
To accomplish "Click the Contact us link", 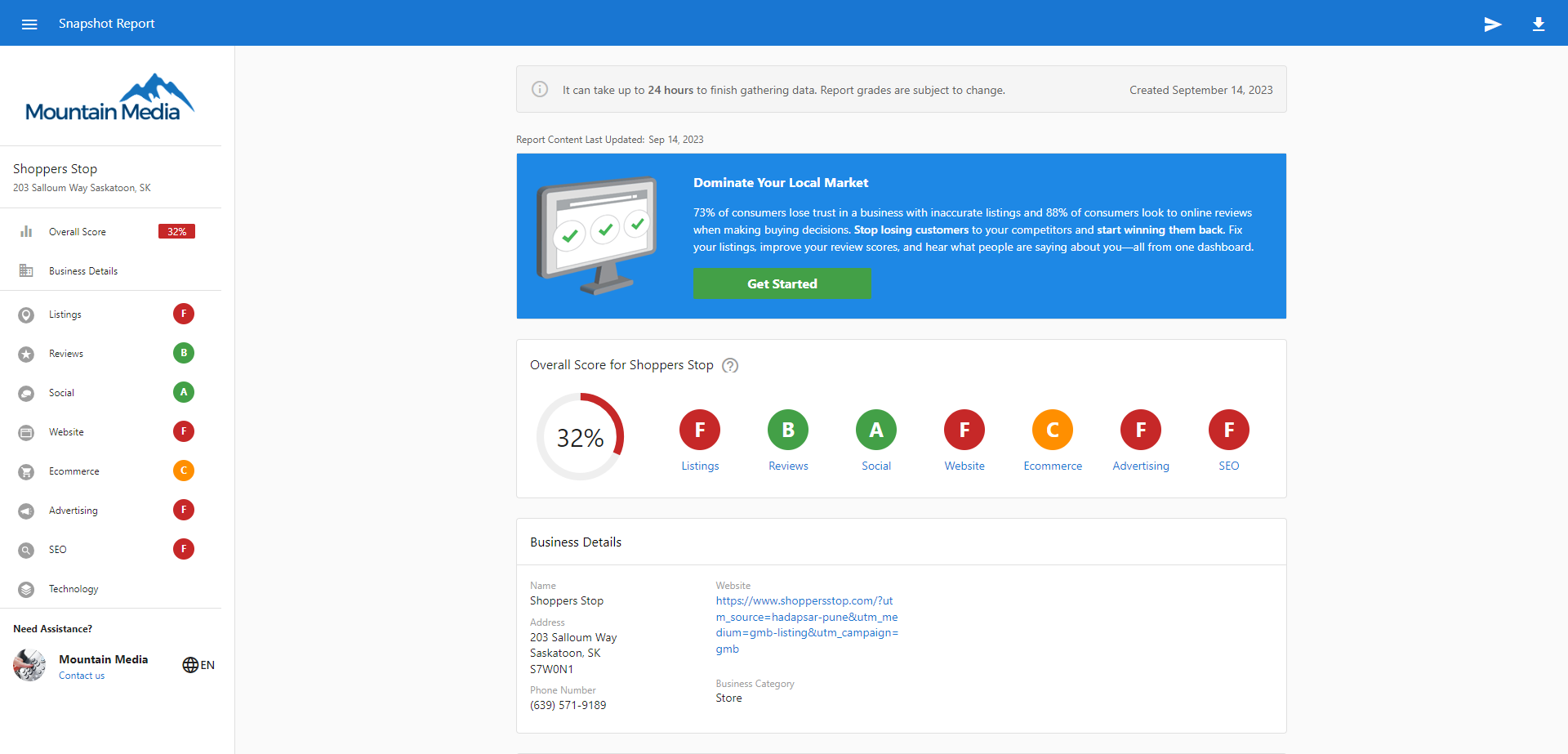I will [82, 676].
